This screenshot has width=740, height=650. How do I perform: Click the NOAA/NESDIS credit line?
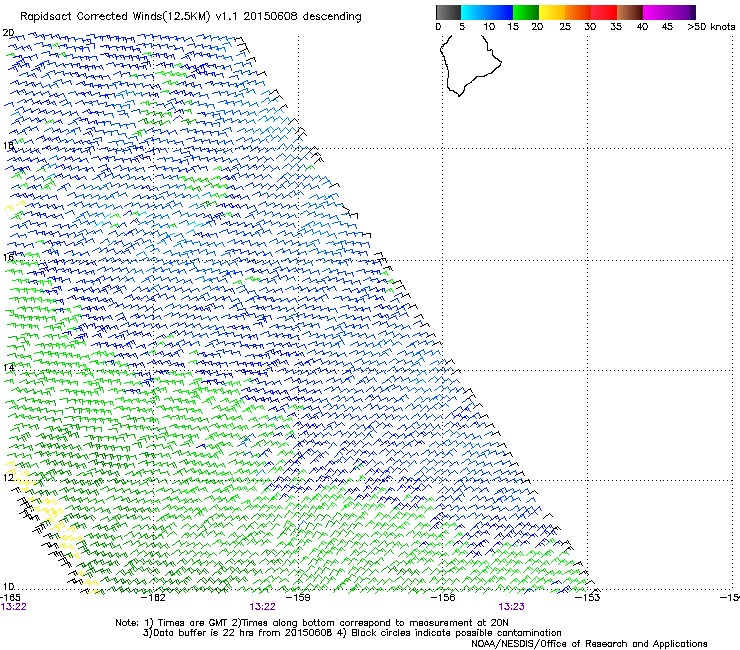(x=589, y=643)
